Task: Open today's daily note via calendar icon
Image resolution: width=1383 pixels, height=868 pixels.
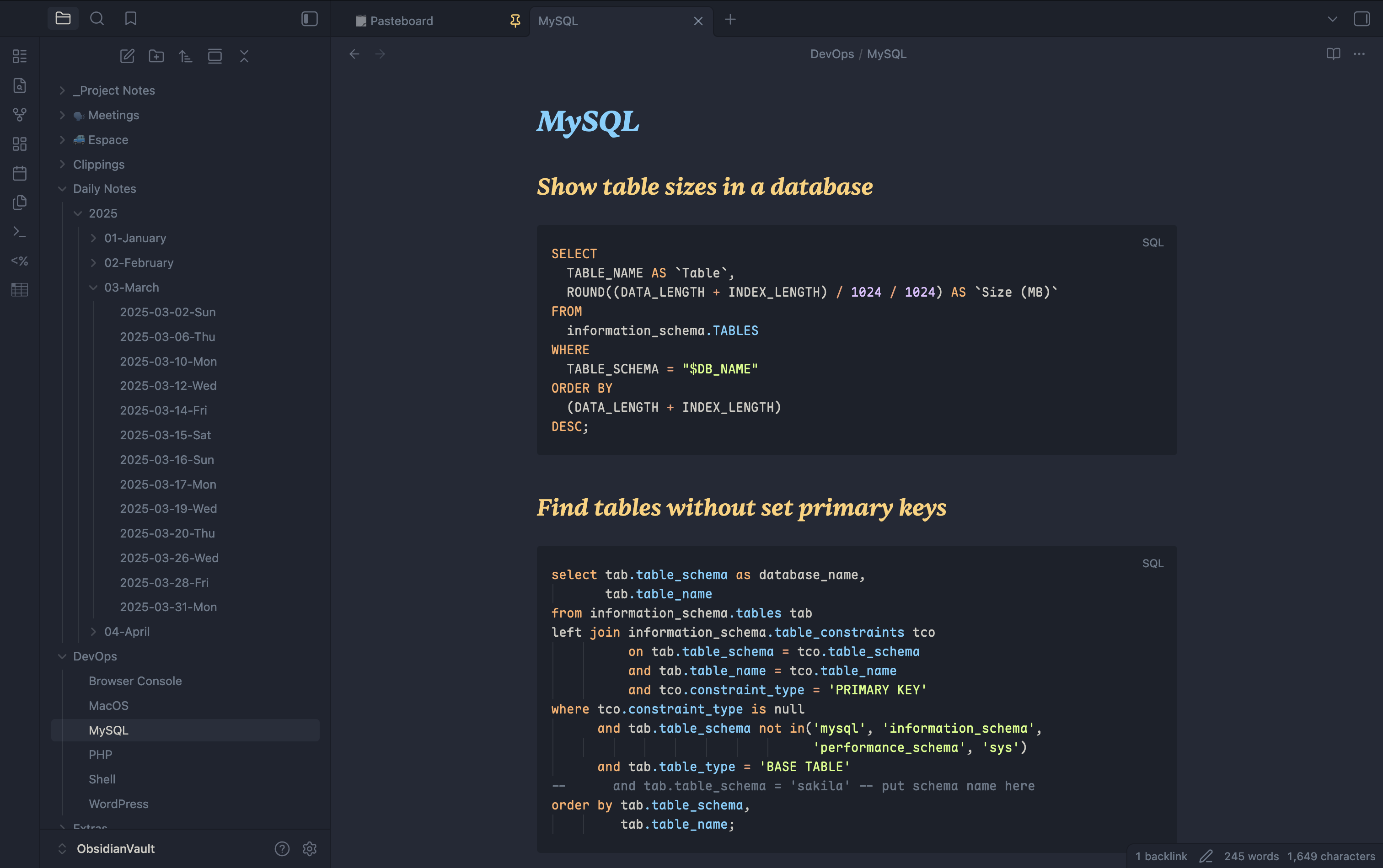Action: coord(20,173)
